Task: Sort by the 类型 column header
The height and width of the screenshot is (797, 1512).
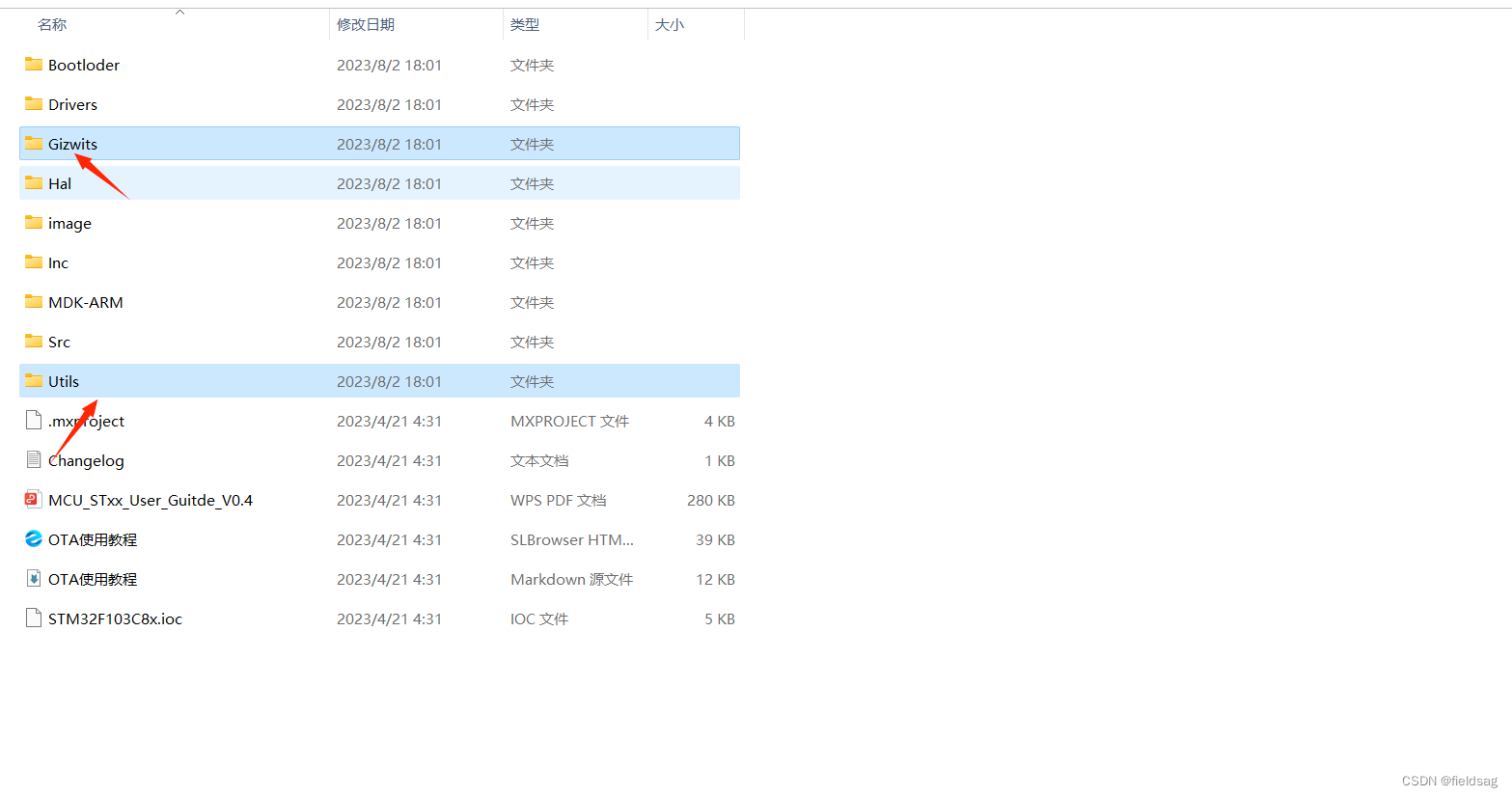Action: pos(525,25)
